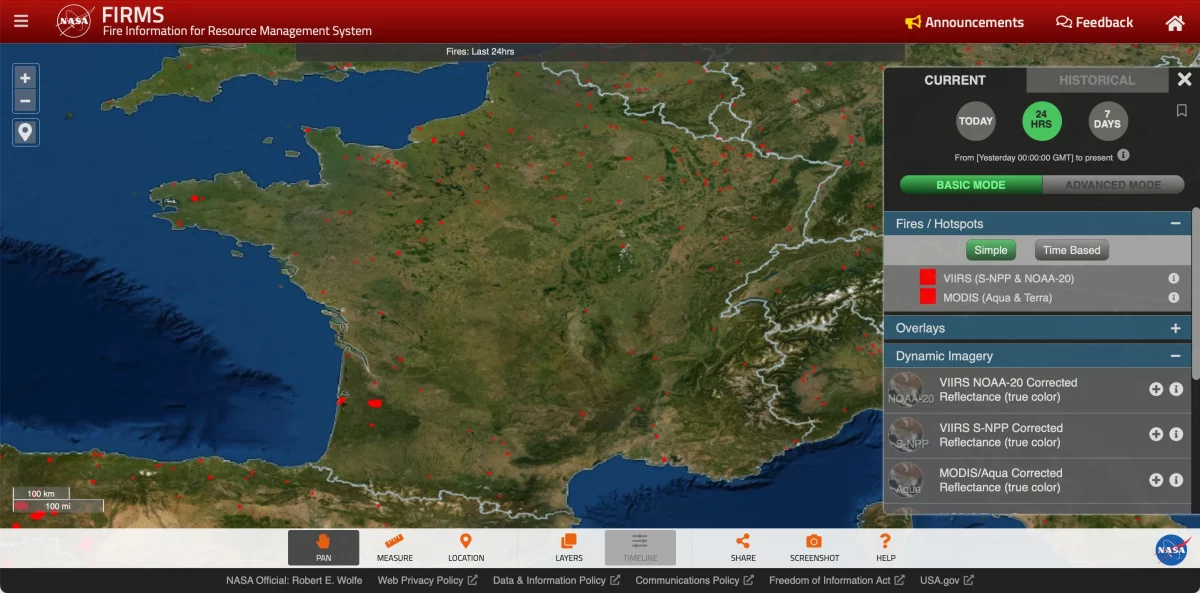Zoom in on the map
The height and width of the screenshot is (593, 1200).
click(25, 78)
